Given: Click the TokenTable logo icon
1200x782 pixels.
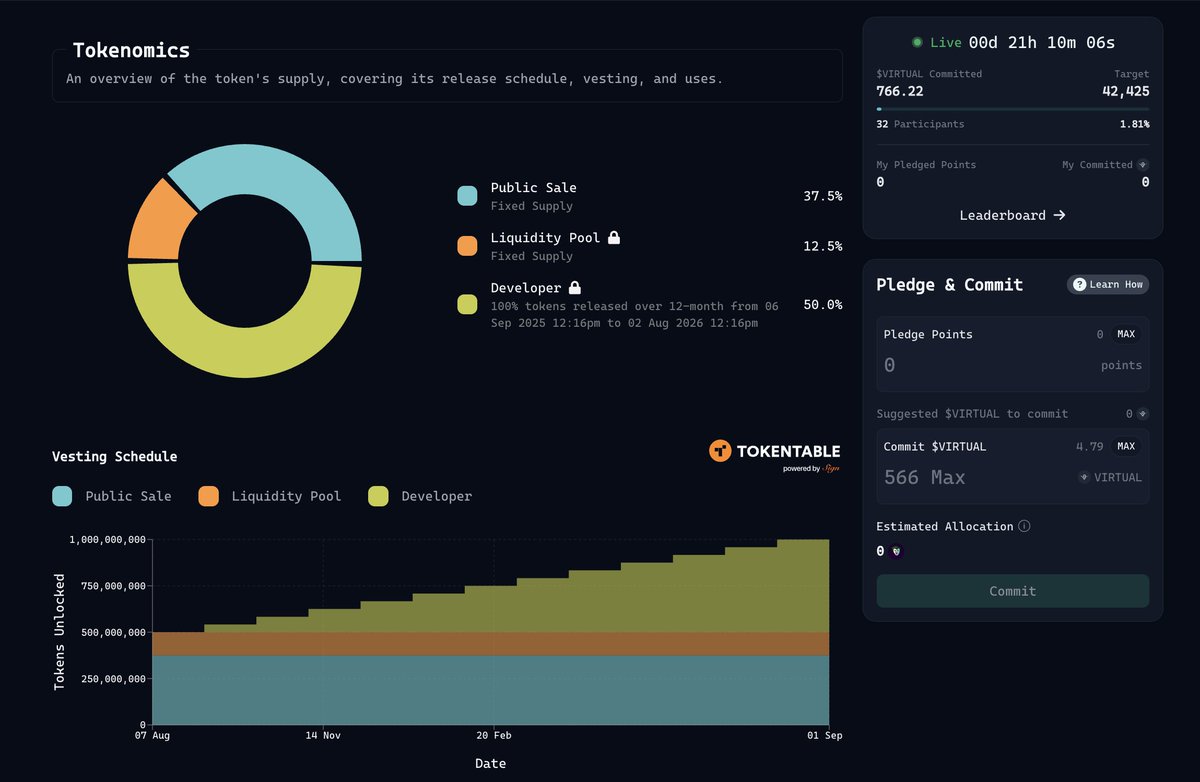Looking at the screenshot, I should tap(720, 451).
